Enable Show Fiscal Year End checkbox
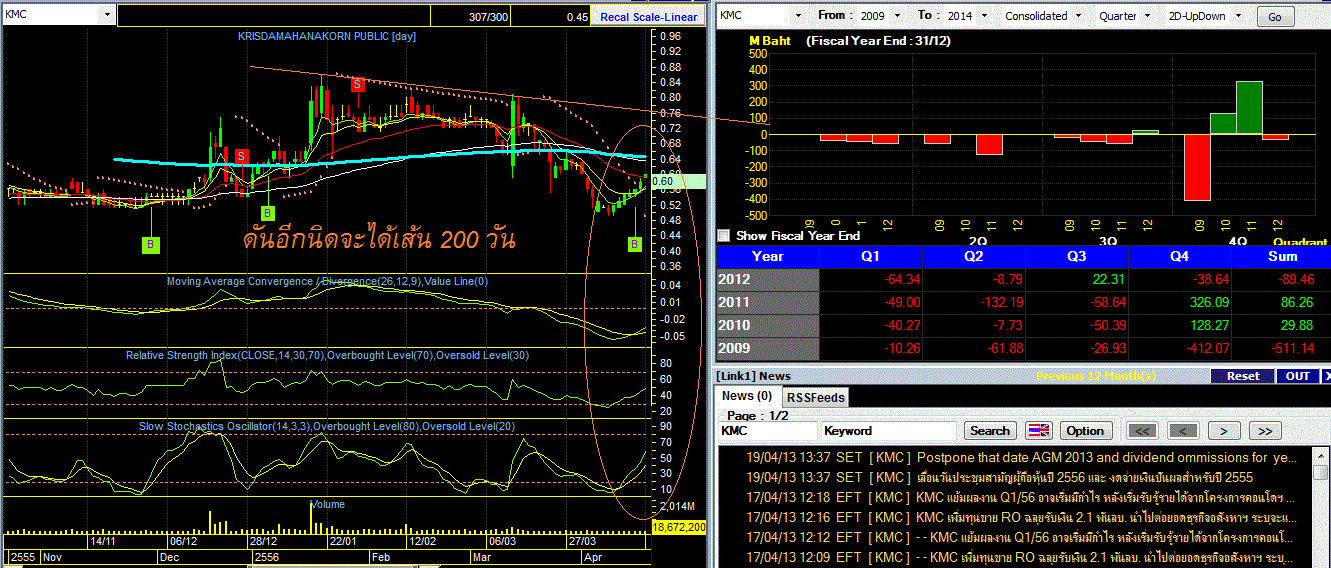The image size is (1331, 568). [x=724, y=236]
